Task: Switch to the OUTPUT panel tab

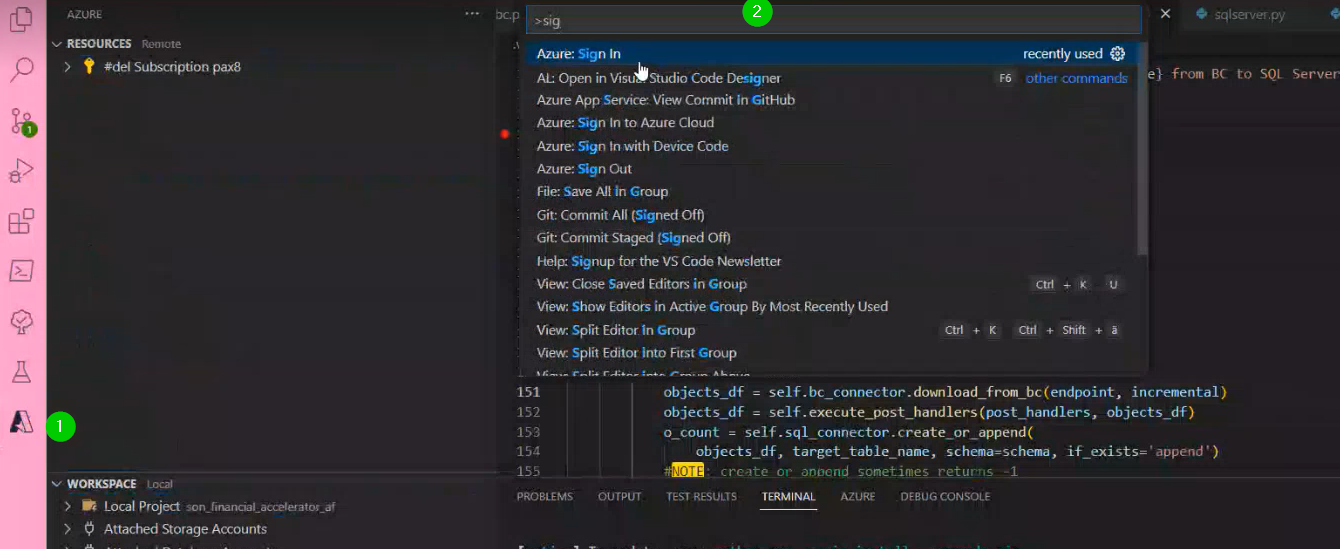Action: click(x=620, y=497)
